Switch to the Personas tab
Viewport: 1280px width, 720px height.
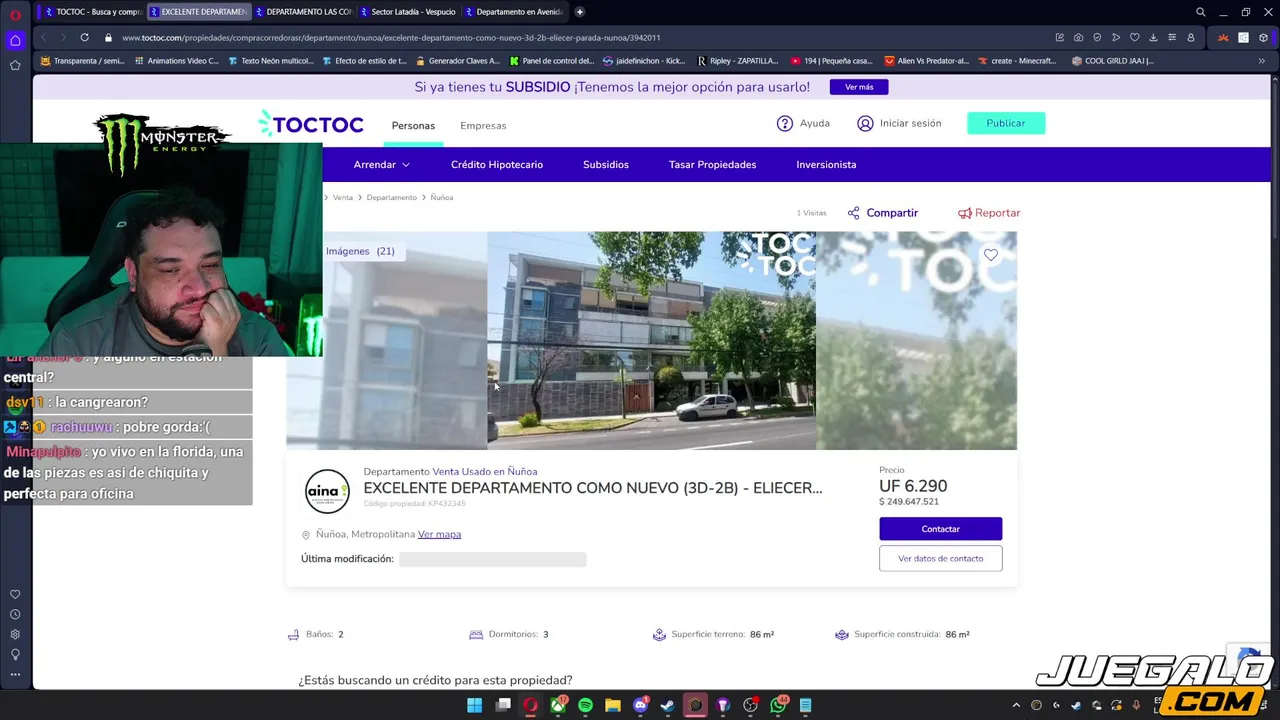point(413,126)
